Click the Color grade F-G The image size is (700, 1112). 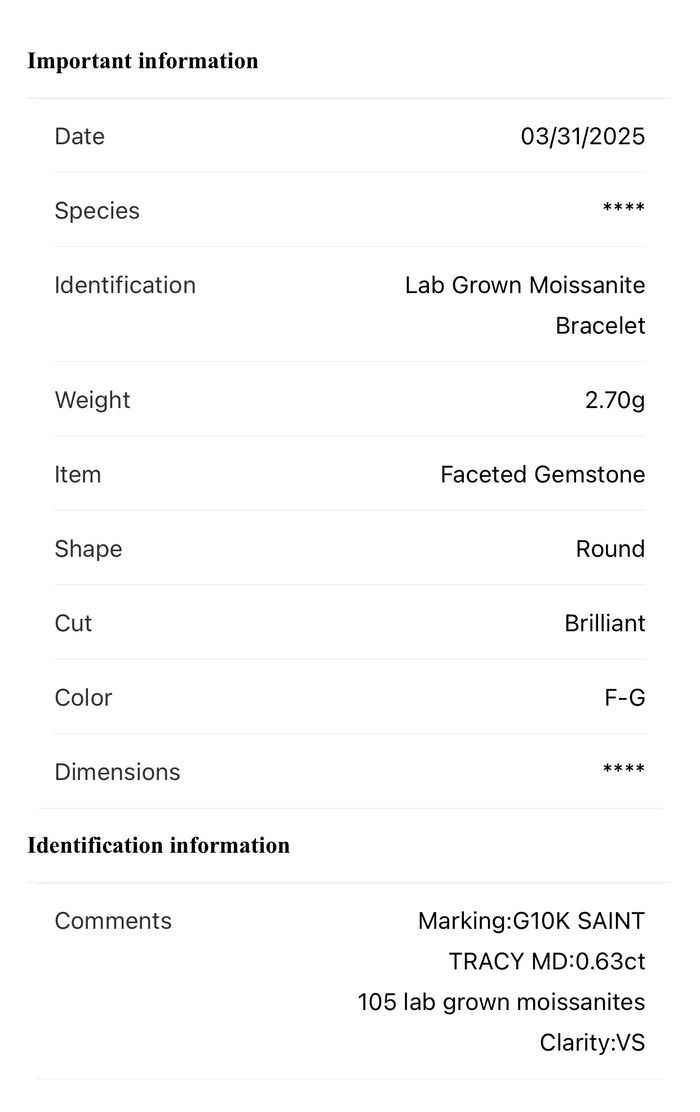pyautogui.click(x=625, y=698)
